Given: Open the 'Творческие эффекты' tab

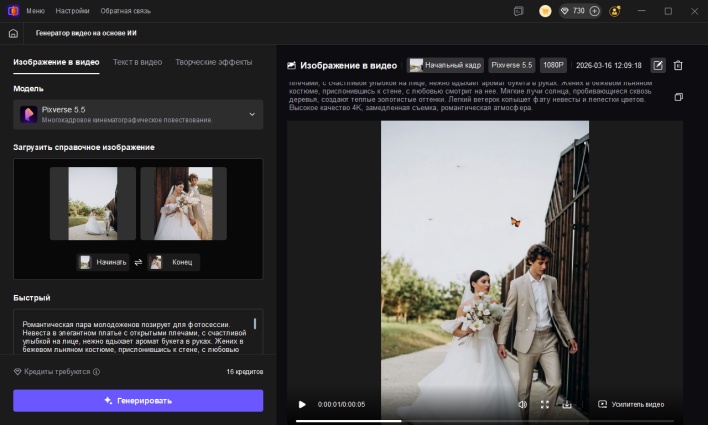Looking at the screenshot, I should [213, 62].
